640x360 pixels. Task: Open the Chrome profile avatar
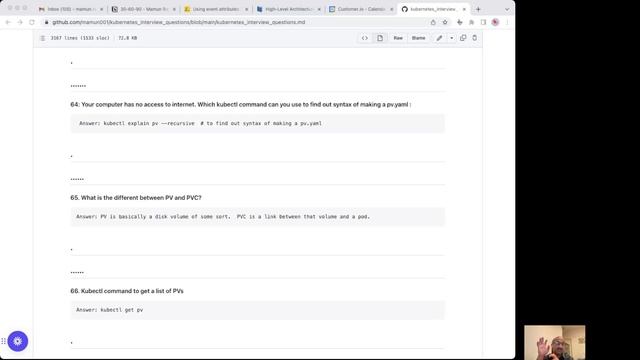point(495,22)
